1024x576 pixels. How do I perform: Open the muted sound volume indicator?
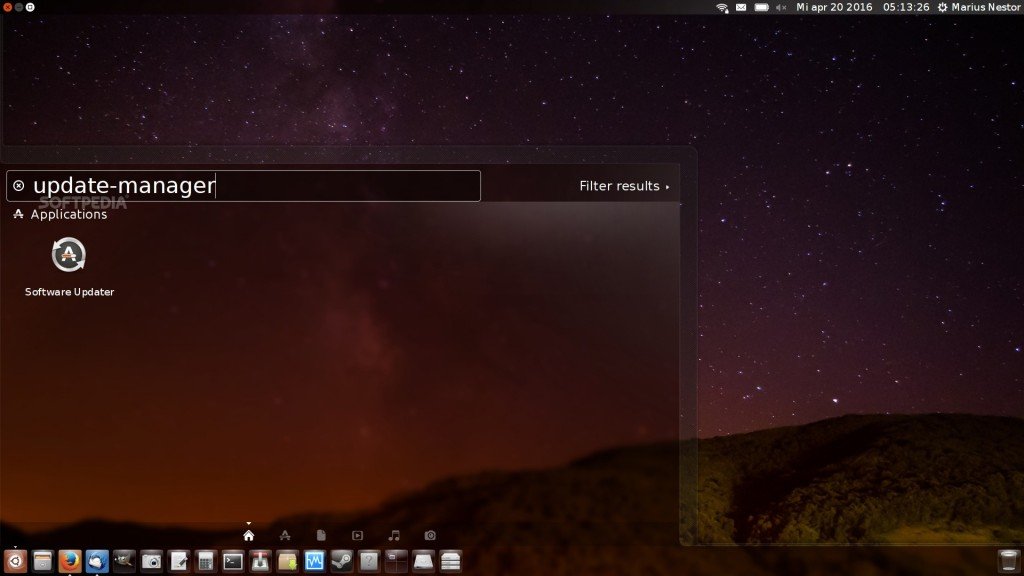pyautogui.click(x=782, y=7)
